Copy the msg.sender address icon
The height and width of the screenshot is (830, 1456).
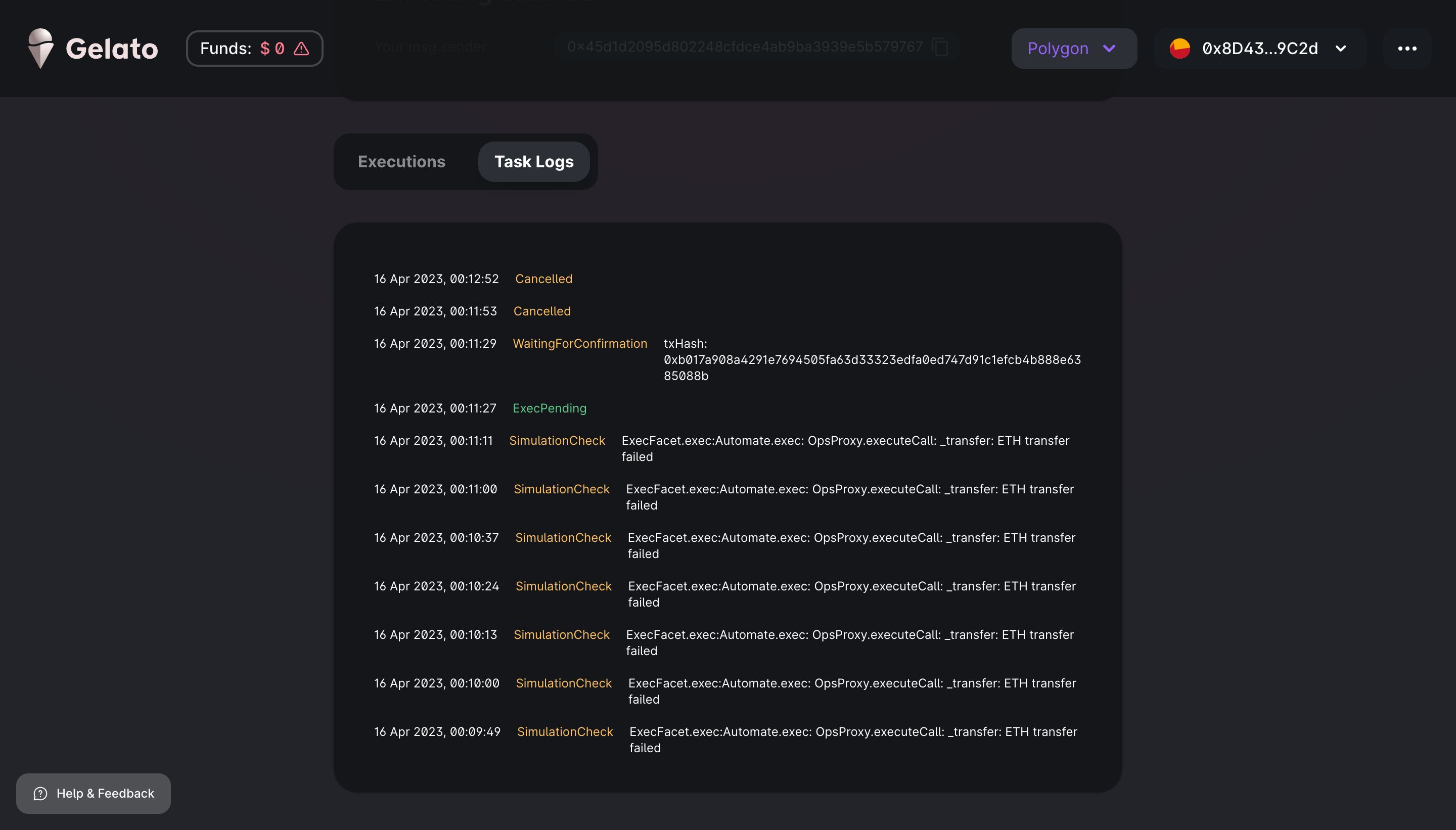coord(940,47)
